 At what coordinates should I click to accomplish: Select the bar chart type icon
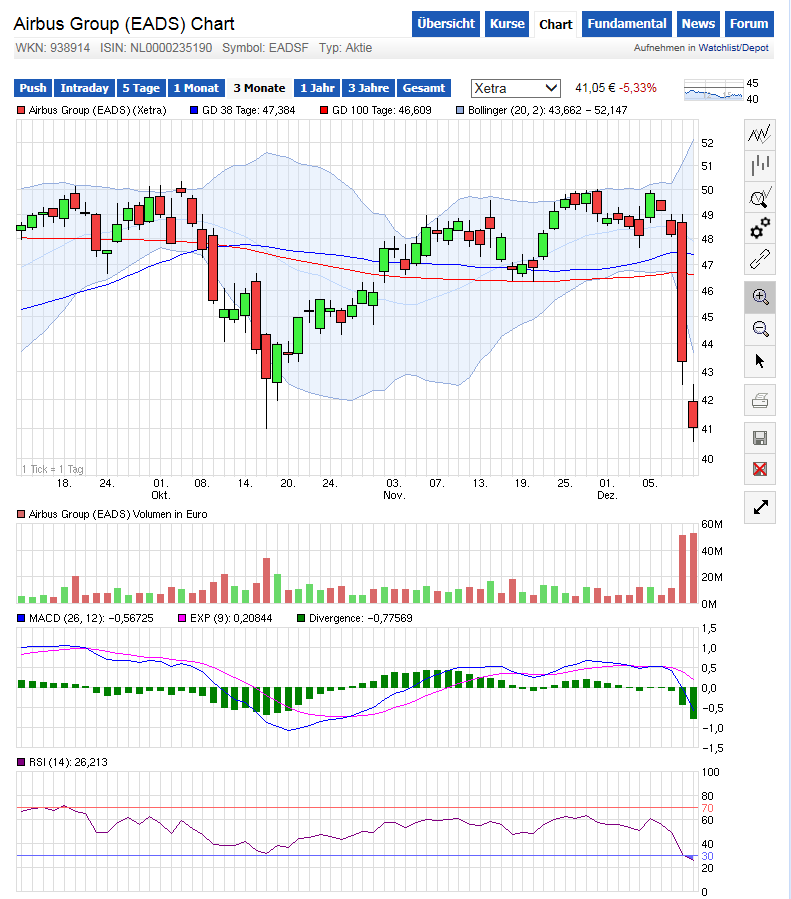[759, 166]
